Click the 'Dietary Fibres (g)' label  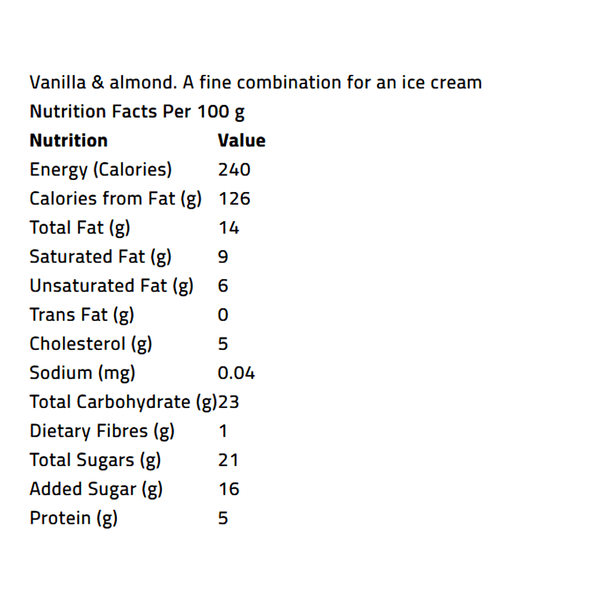tap(102, 431)
